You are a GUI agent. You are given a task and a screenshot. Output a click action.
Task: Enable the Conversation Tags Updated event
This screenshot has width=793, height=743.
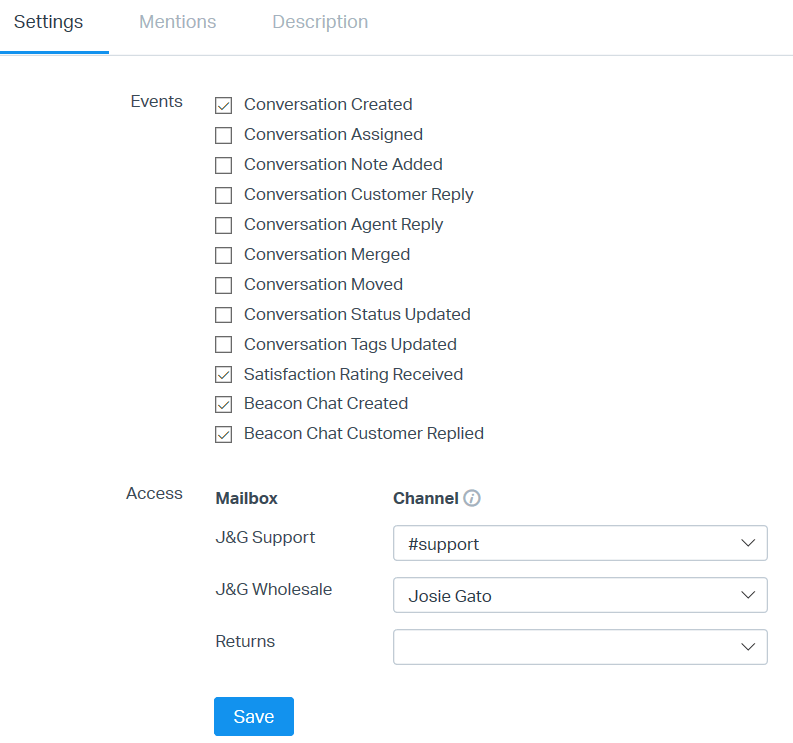[x=224, y=345]
